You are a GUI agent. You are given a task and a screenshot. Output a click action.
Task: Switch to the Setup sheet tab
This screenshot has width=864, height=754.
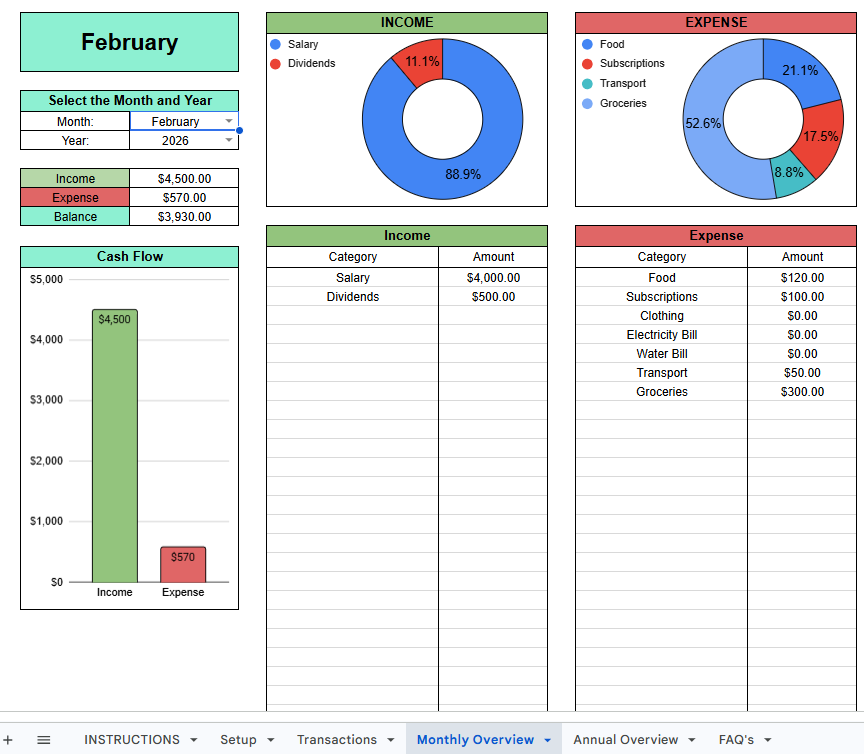[x=238, y=740]
